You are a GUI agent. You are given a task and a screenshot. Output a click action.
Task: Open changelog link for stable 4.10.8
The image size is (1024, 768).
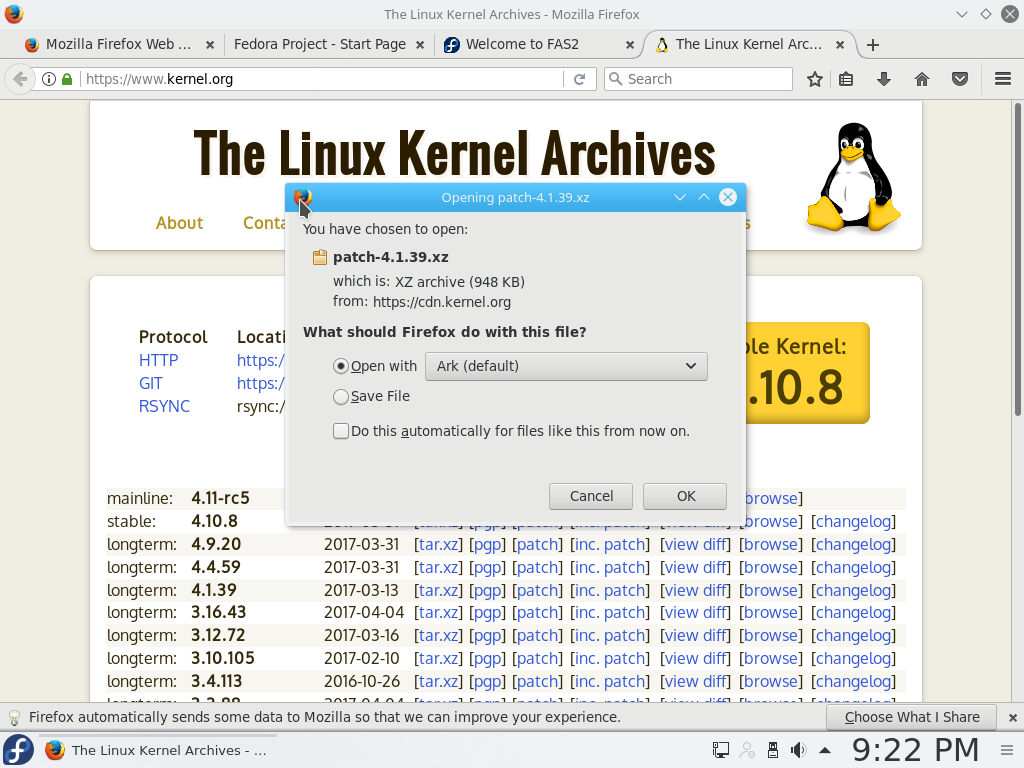click(854, 521)
